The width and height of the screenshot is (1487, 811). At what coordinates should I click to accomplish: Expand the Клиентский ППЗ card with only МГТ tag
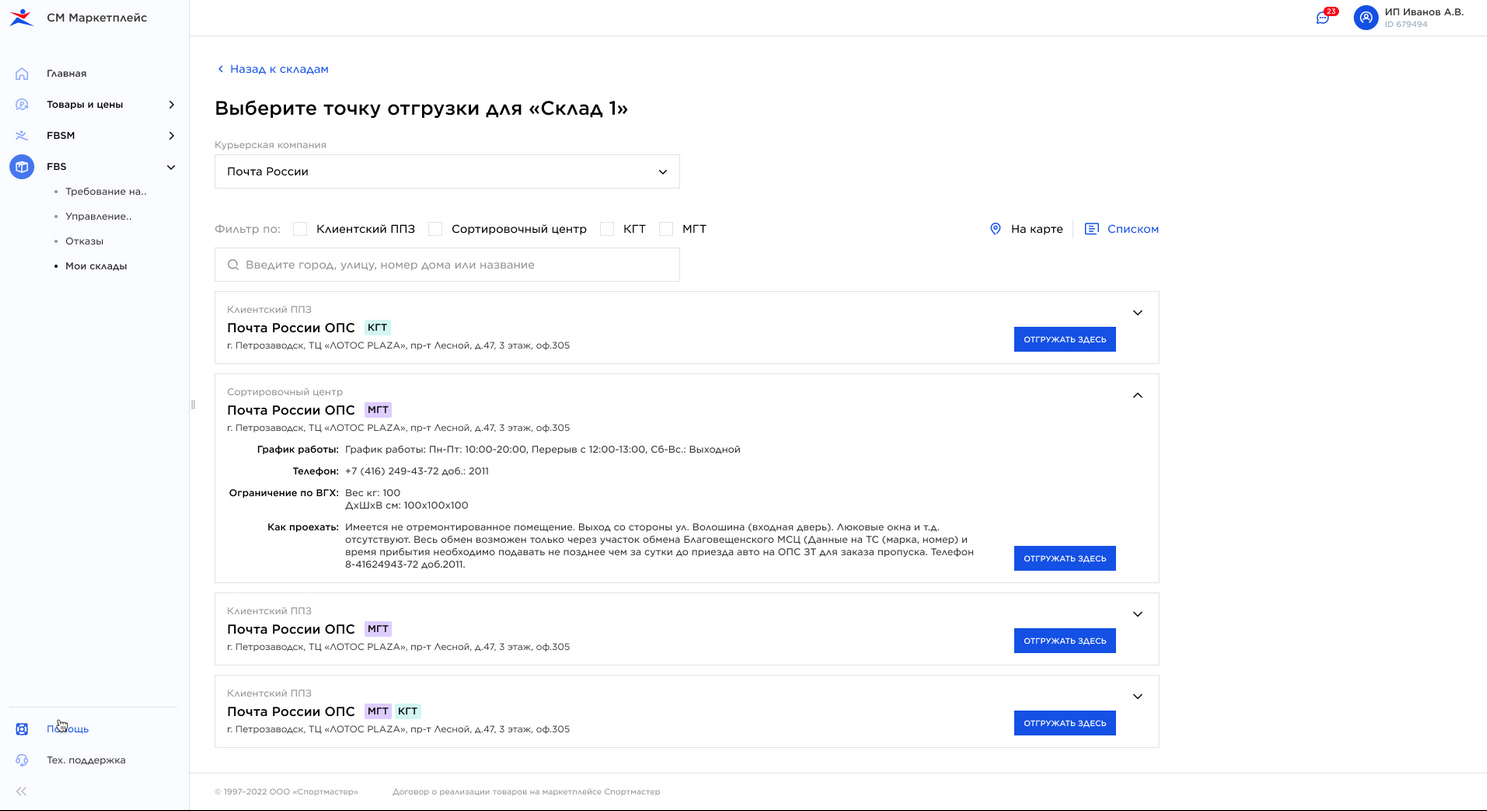[x=1137, y=614]
